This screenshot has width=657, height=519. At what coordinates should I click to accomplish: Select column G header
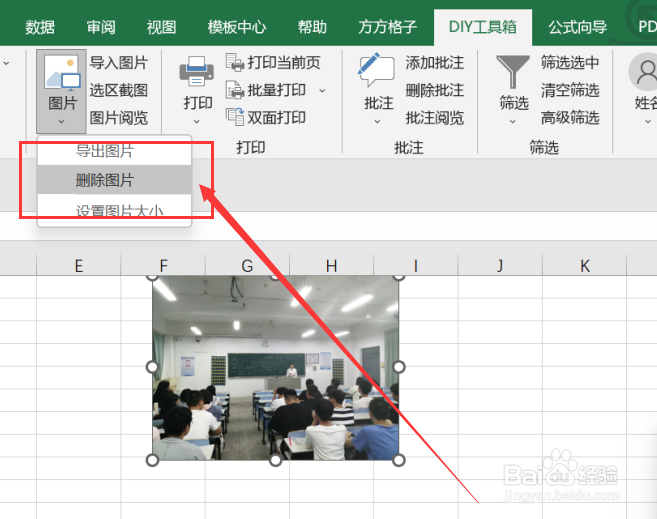(x=247, y=265)
